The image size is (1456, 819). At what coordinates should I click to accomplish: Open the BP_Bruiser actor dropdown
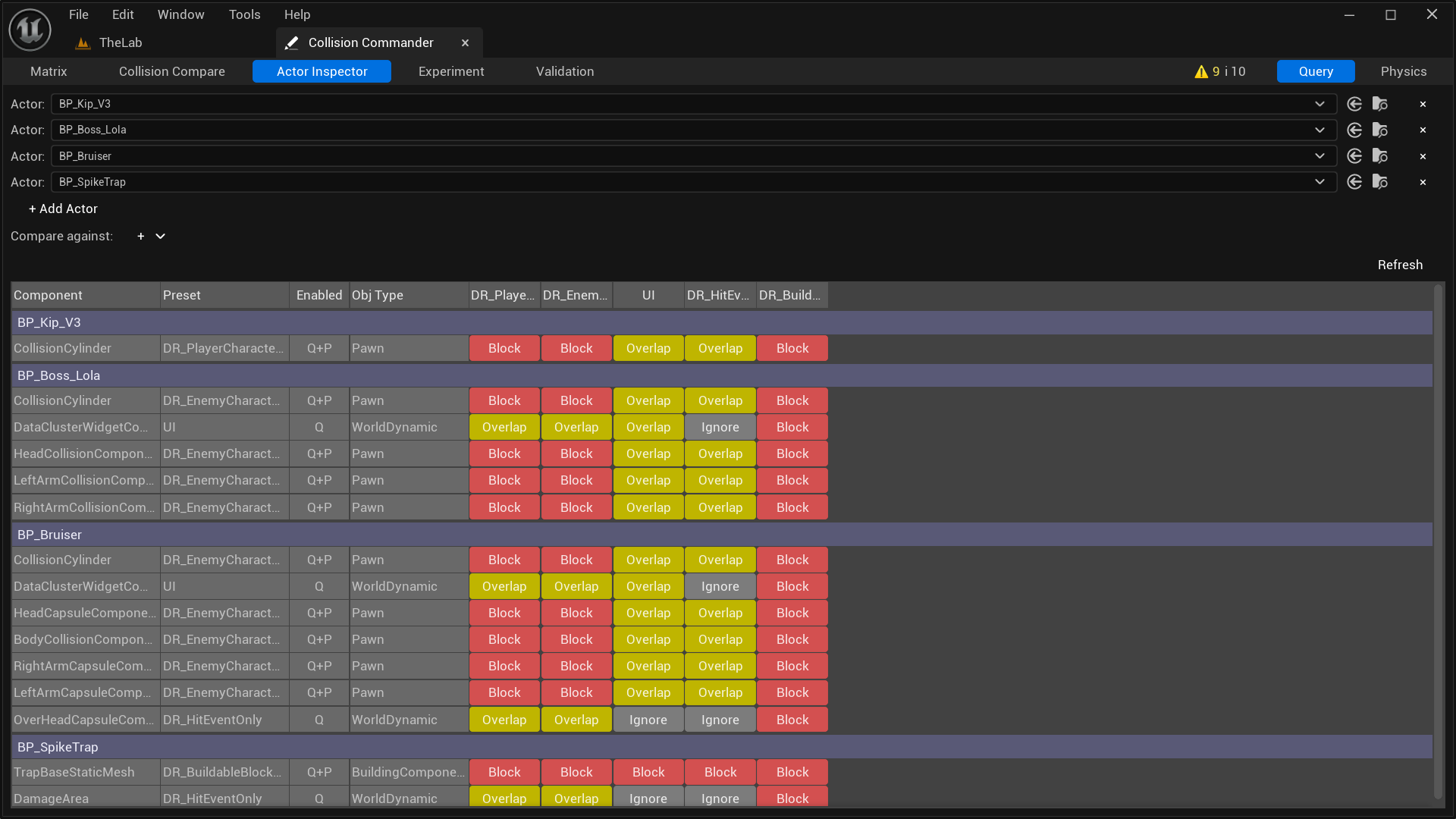(x=1320, y=156)
